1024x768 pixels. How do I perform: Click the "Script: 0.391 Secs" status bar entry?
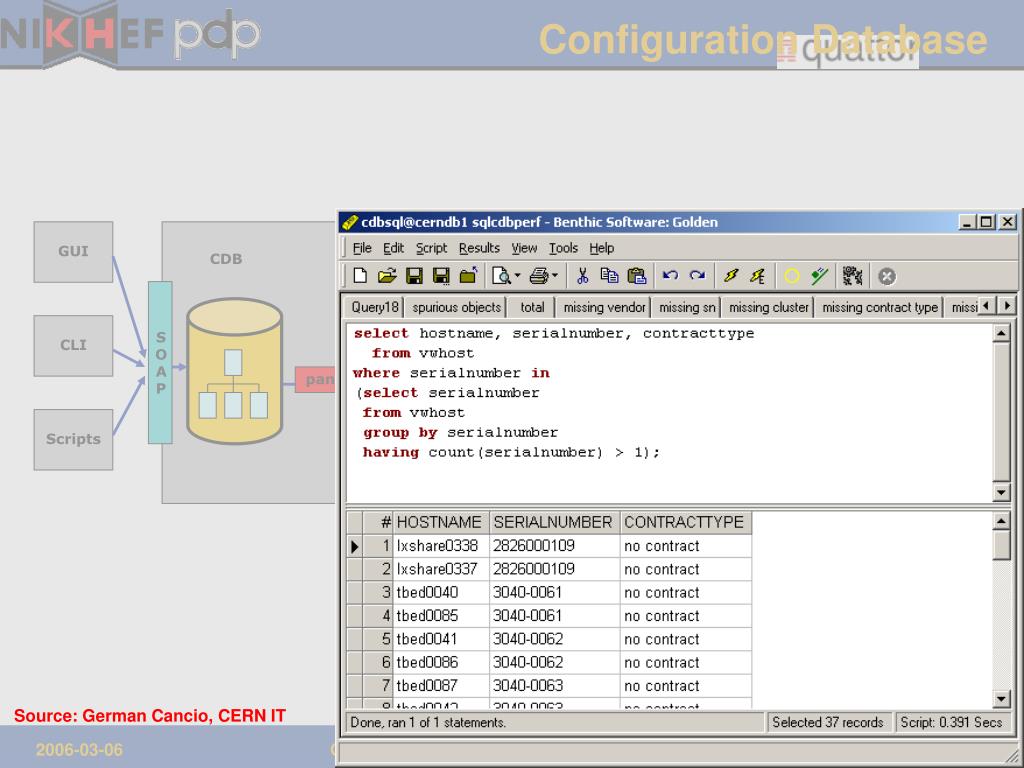coord(951,722)
